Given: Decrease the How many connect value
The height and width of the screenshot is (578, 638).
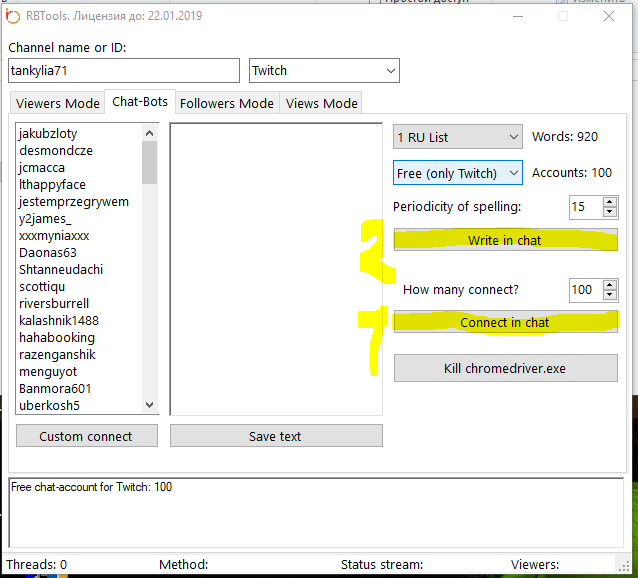Looking at the screenshot, I should point(610,295).
